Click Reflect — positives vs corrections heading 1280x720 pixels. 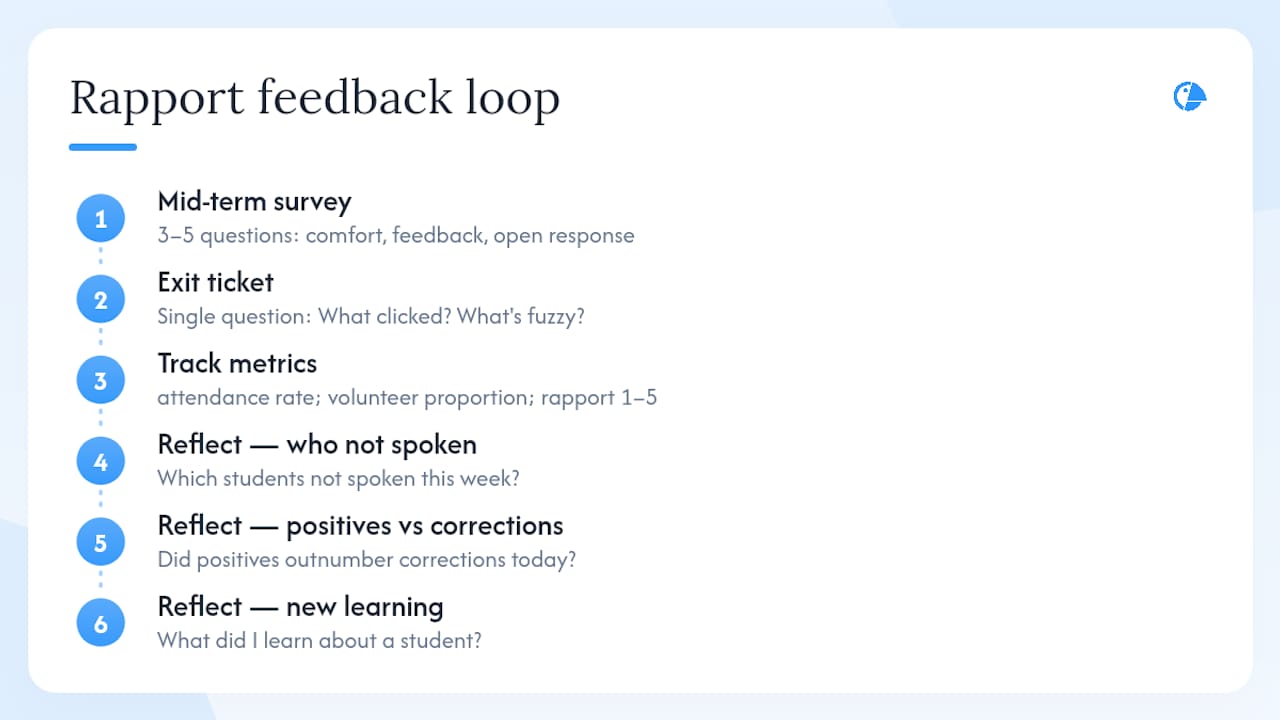pyautogui.click(x=360, y=525)
